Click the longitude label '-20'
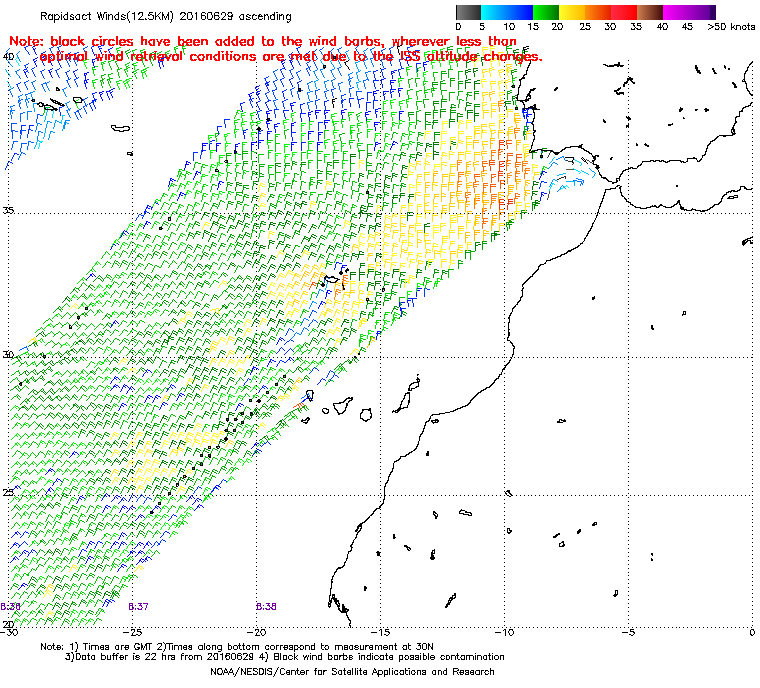Screen dimensions: 760x688 pos(257,632)
